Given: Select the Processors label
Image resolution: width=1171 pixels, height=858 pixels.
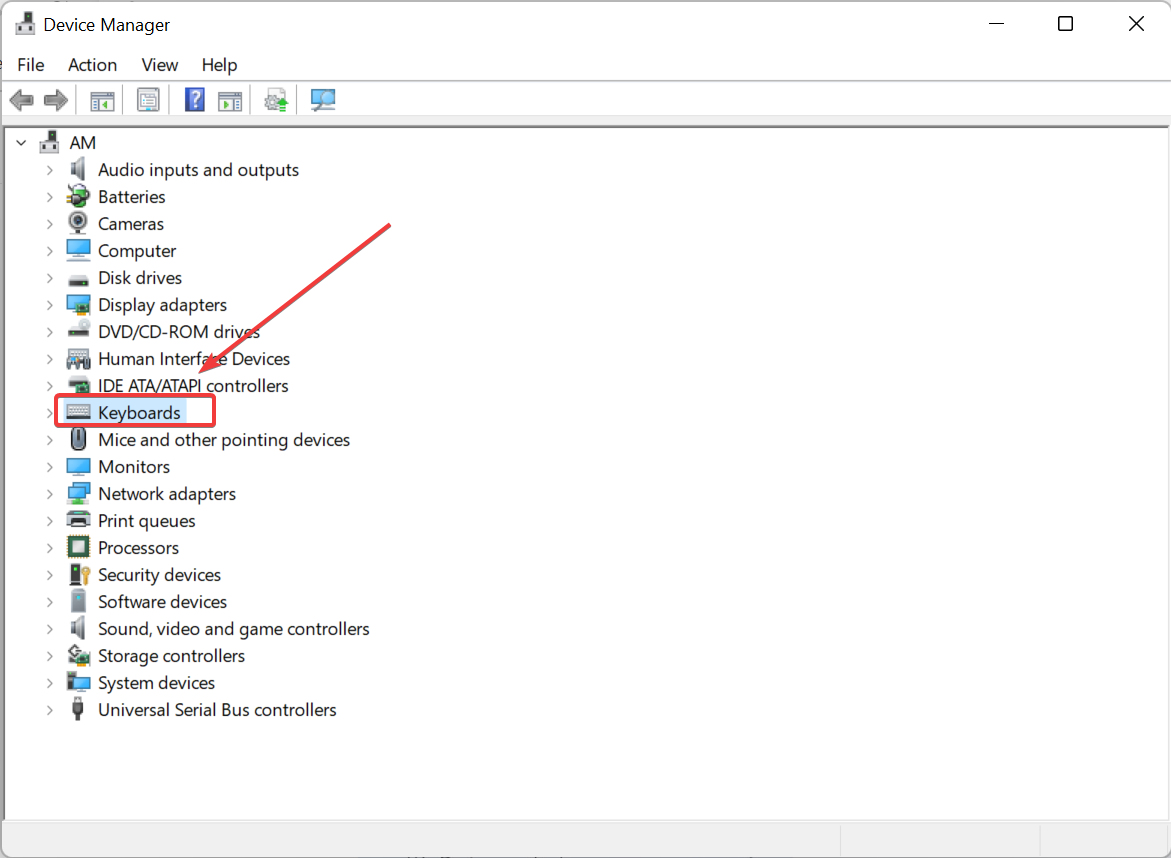Looking at the screenshot, I should [139, 547].
